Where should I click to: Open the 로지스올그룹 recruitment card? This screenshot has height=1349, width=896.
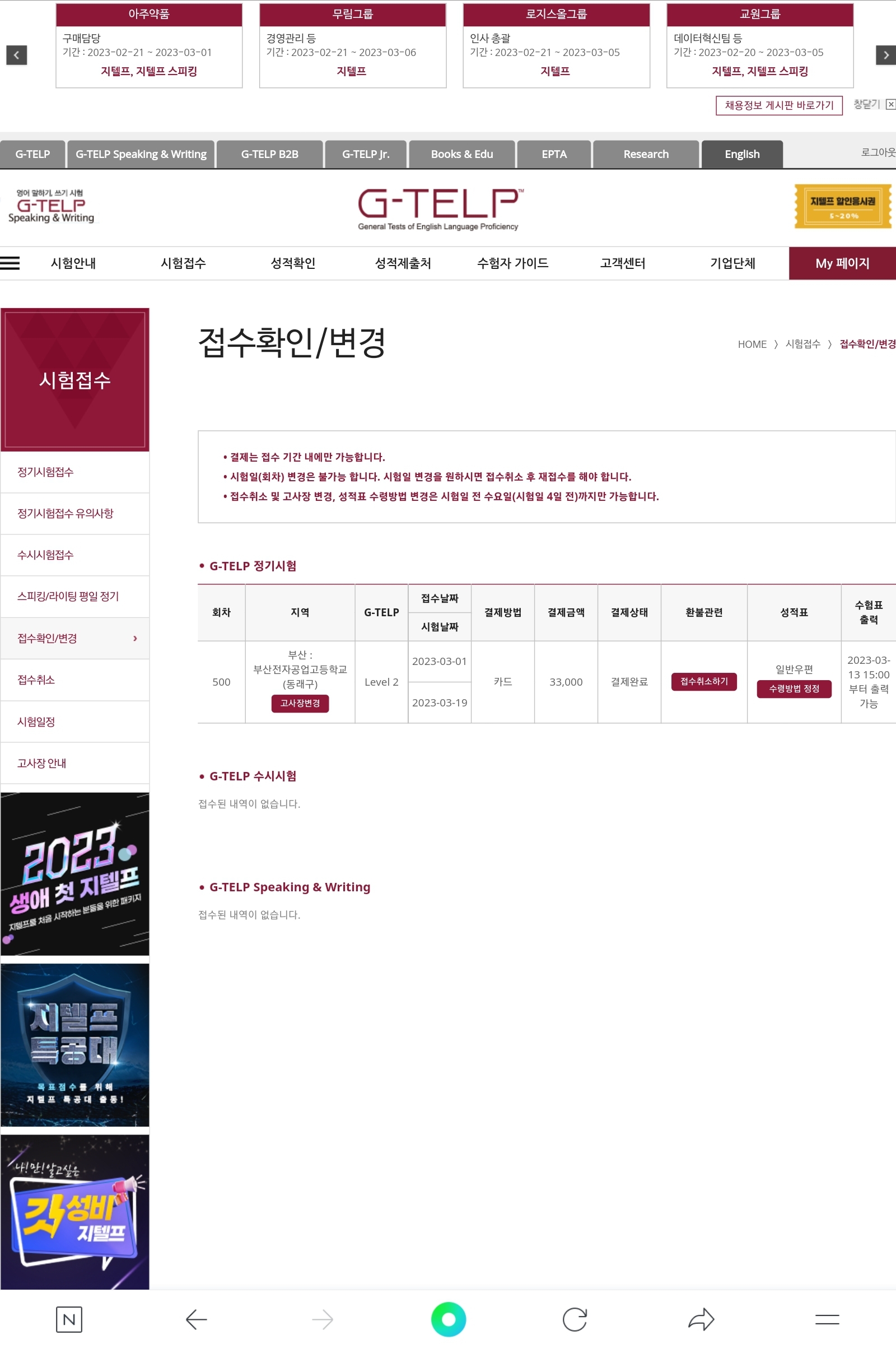(x=556, y=46)
